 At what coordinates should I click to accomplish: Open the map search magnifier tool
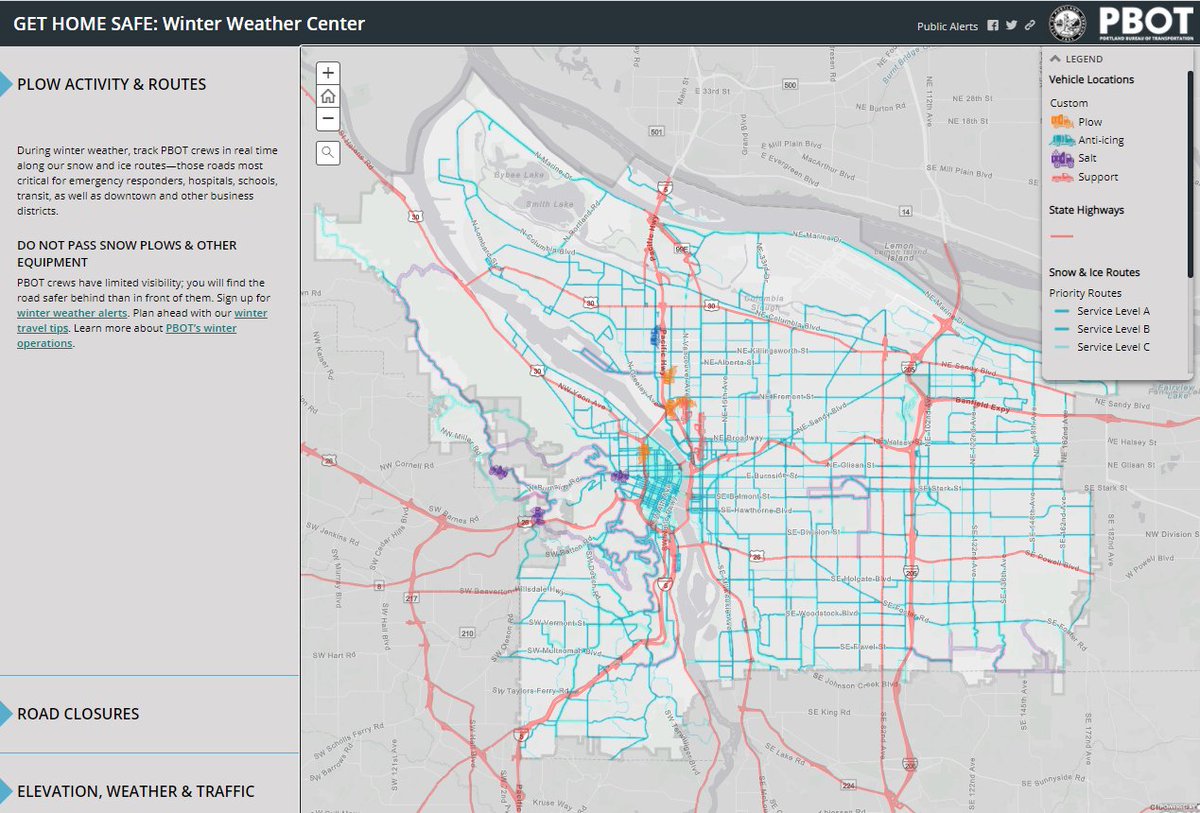click(x=327, y=152)
